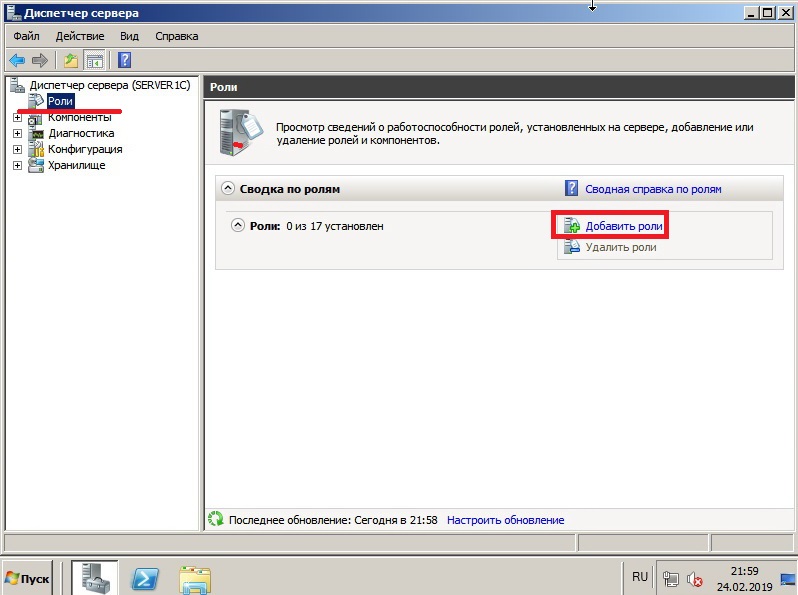Screen dimensions: 798x595
Task: Collapse the Сводка по ролям section
Action: tap(228, 188)
